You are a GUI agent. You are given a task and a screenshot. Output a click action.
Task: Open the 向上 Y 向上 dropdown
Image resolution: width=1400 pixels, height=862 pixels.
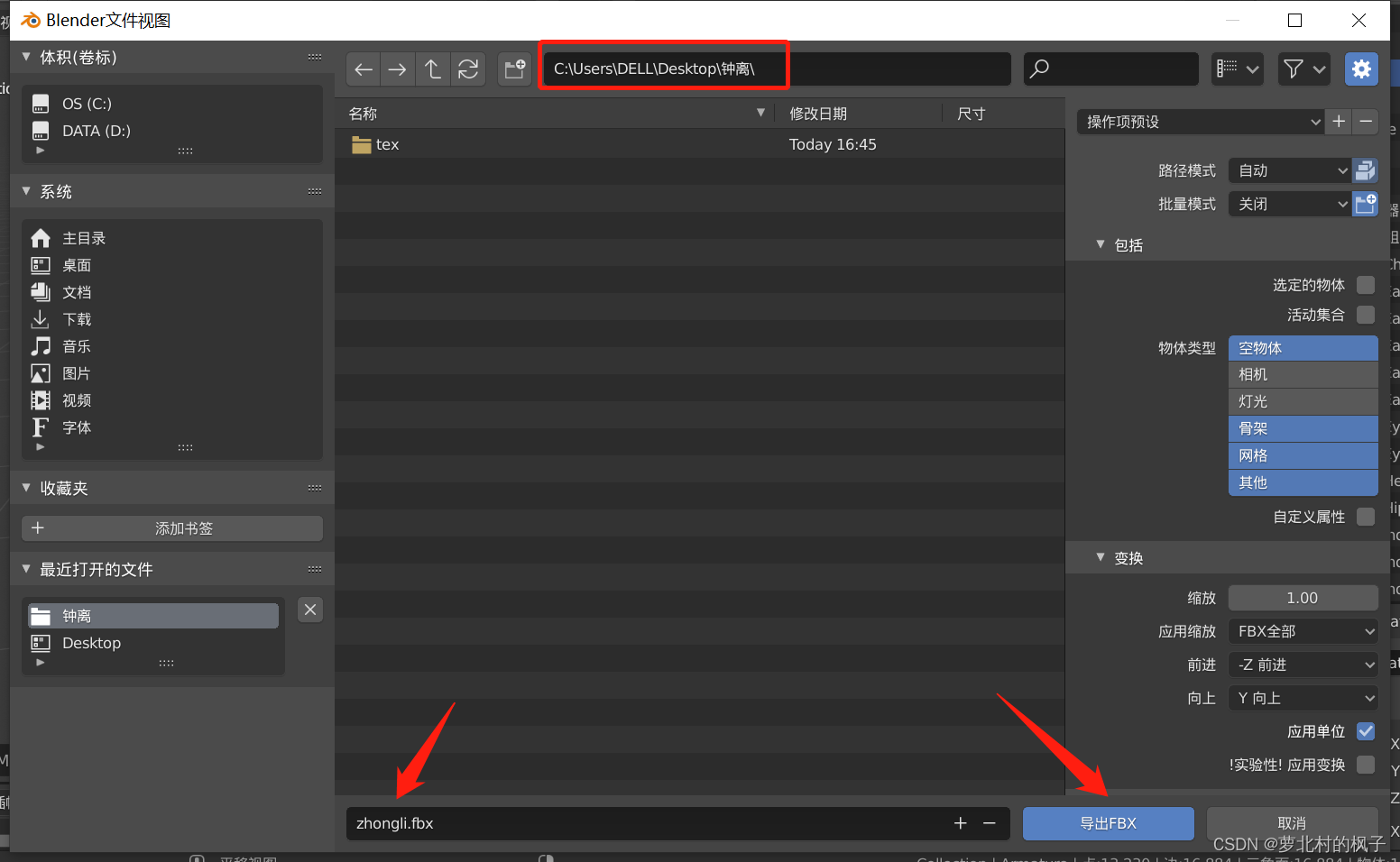pos(1303,698)
